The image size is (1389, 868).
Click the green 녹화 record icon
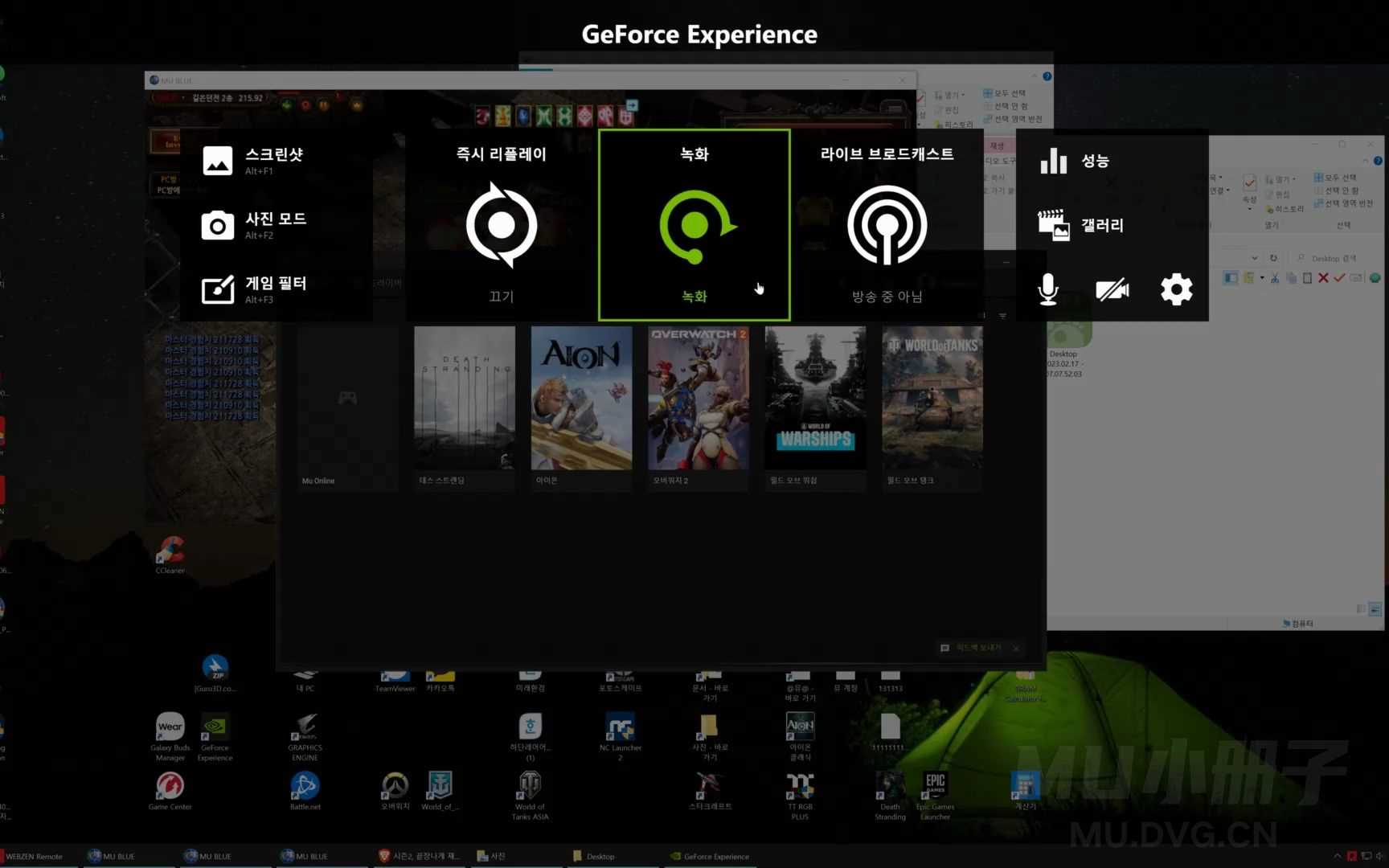696,226
